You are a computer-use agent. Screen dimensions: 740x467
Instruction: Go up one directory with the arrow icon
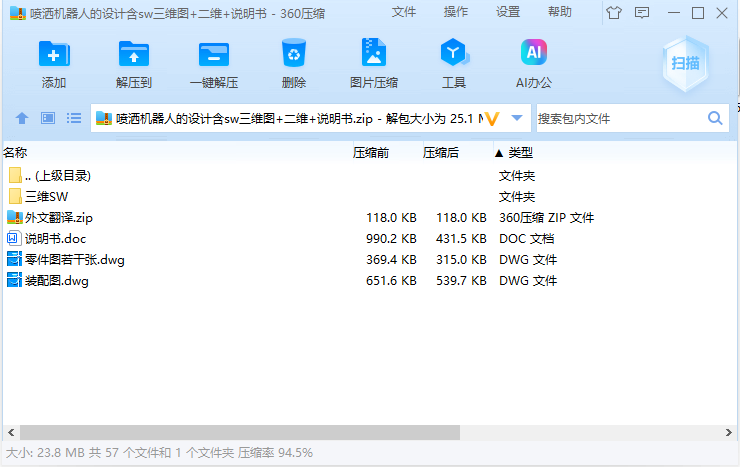tap(22, 118)
